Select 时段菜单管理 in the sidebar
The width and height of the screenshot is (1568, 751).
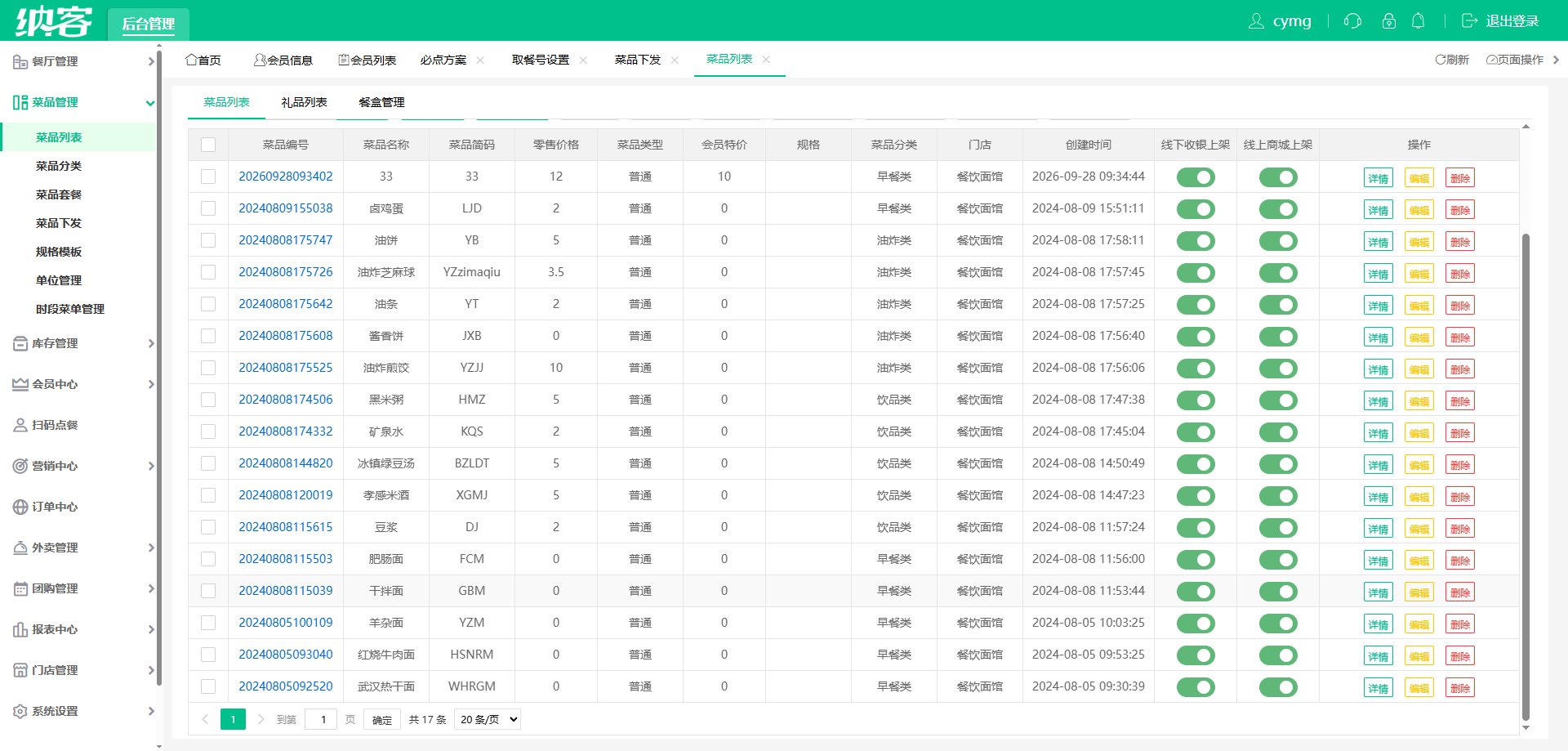coord(70,309)
